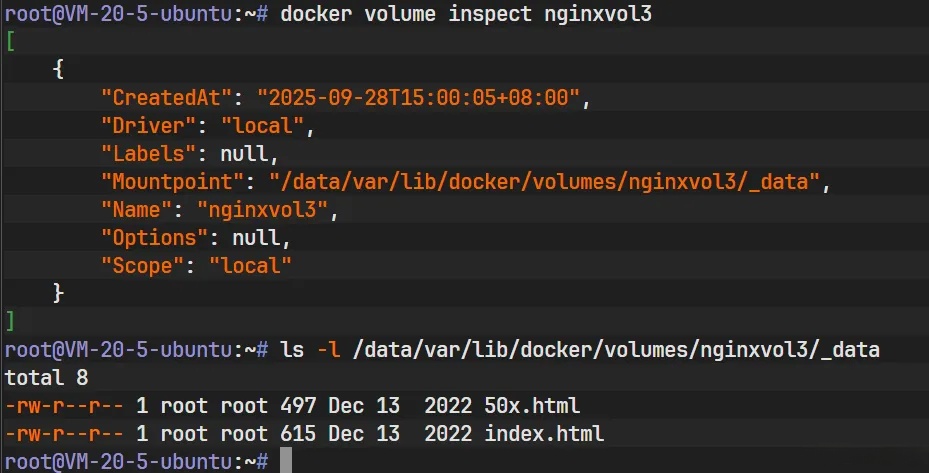Viewport: 929px width, 473px height.
Task: Click the "Mountpoint" key
Action: tap(172, 181)
